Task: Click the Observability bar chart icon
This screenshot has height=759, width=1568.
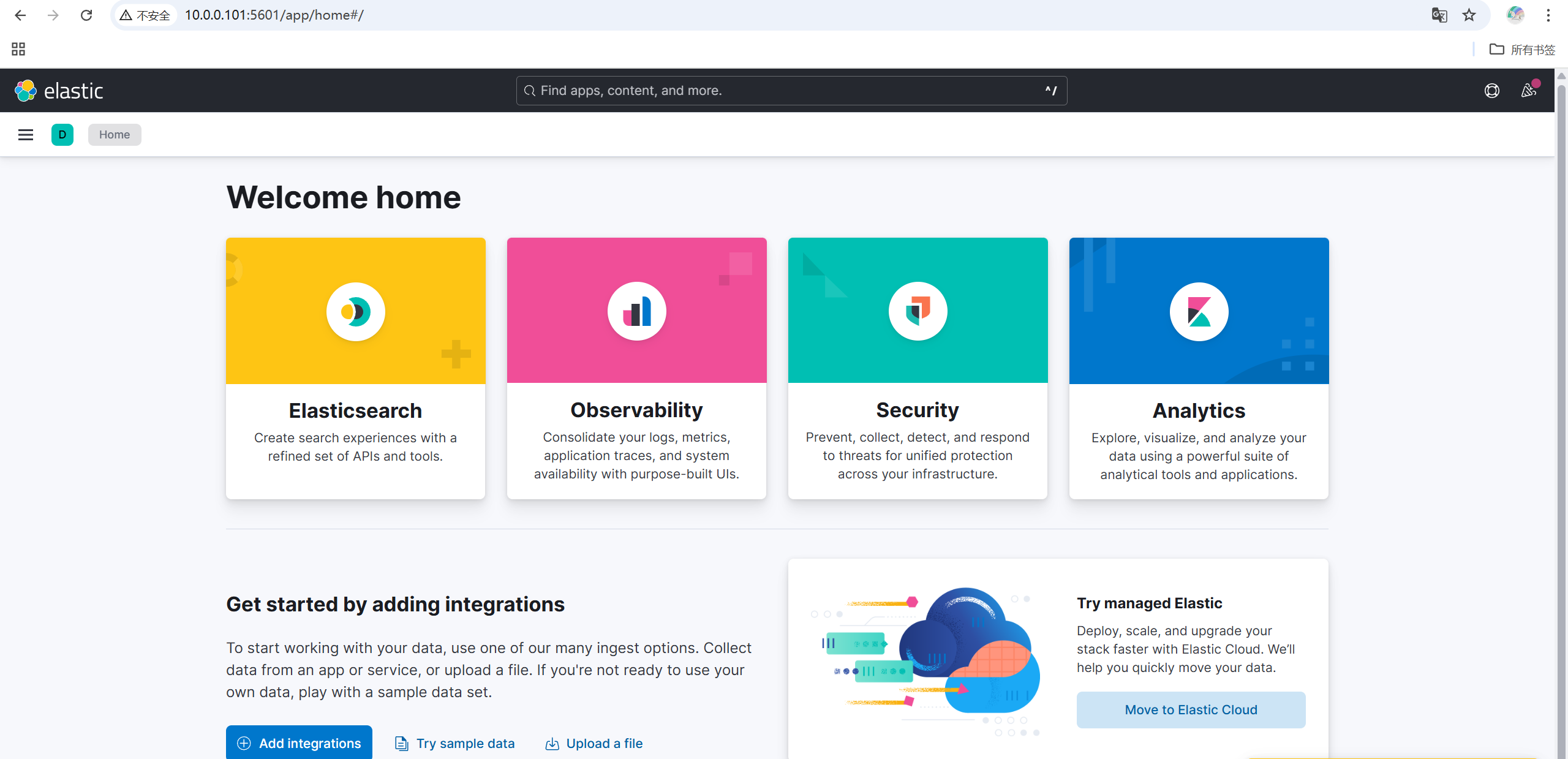Action: pos(636,311)
